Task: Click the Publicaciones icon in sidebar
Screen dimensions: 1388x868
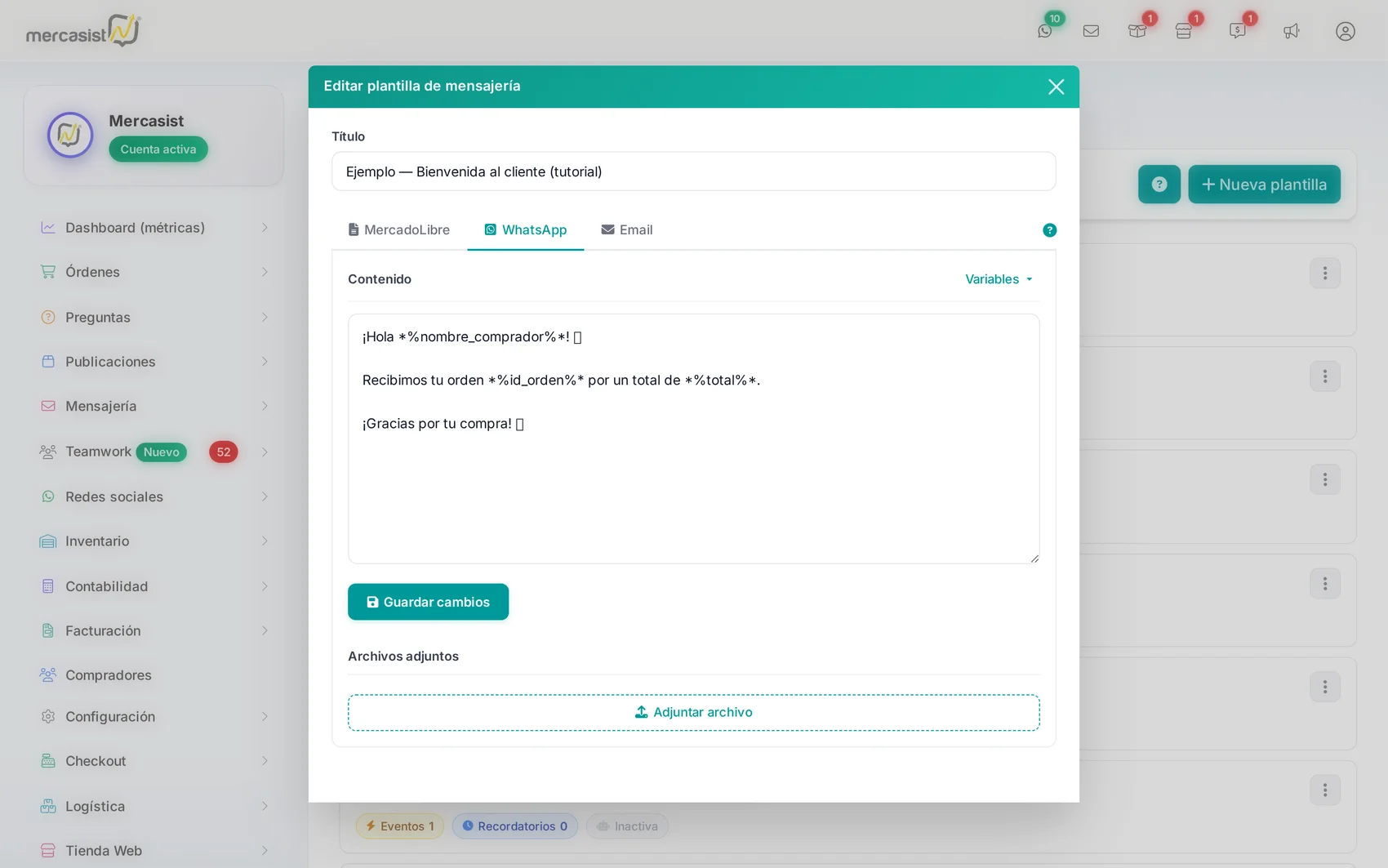Action: (x=48, y=362)
